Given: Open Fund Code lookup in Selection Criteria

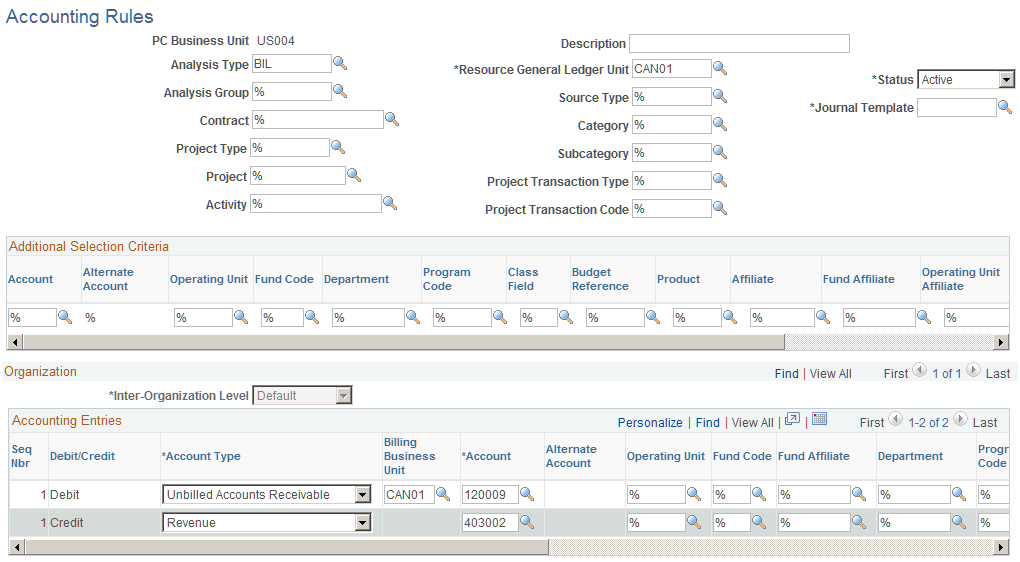Looking at the screenshot, I should pyautogui.click(x=312, y=317).
